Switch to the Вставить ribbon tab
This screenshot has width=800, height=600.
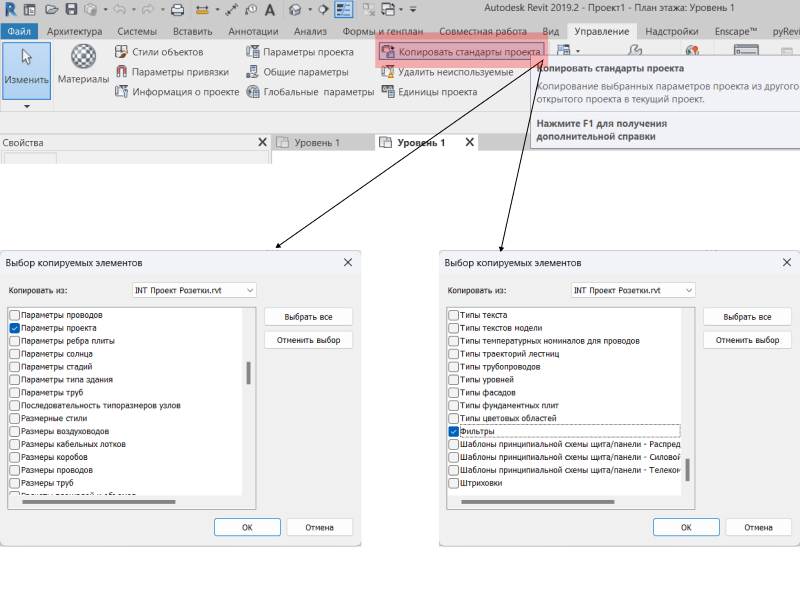pyautogui.click(x=192, y=31)
